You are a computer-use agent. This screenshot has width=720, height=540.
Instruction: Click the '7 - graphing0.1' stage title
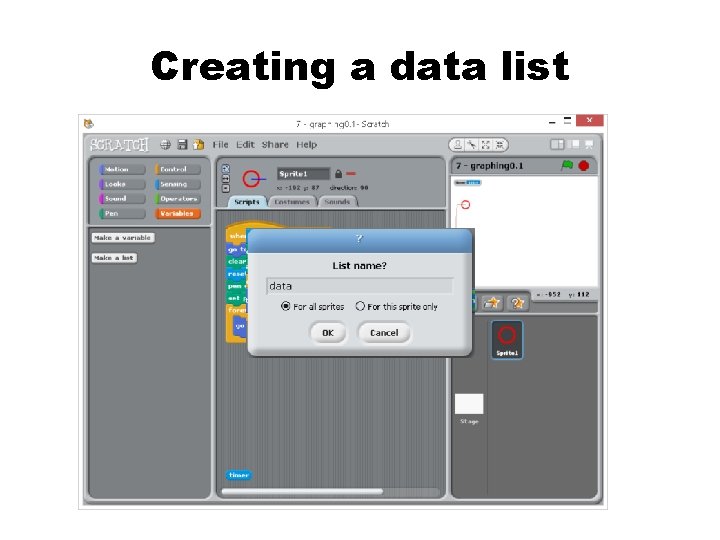click(x=489, y=166)
